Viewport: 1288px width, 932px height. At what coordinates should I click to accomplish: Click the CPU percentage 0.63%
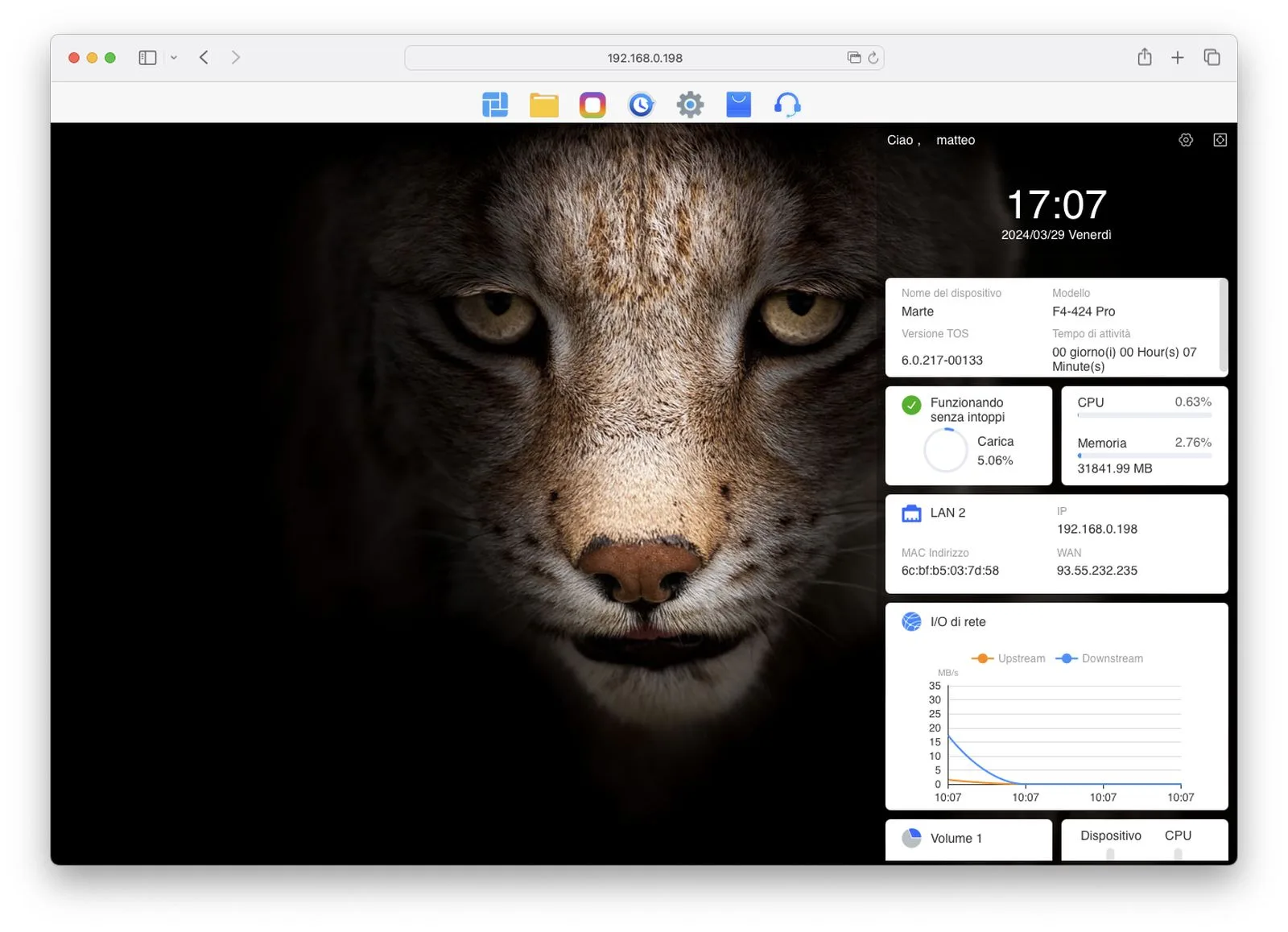tap(1193, 402)
